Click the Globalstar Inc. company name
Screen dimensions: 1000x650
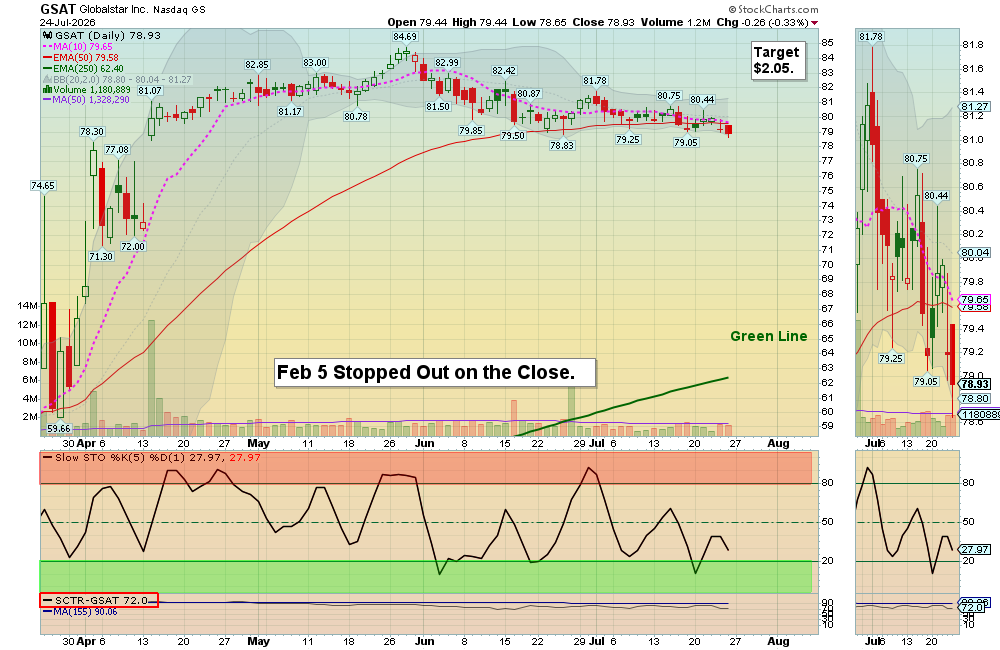coord(114,10)
